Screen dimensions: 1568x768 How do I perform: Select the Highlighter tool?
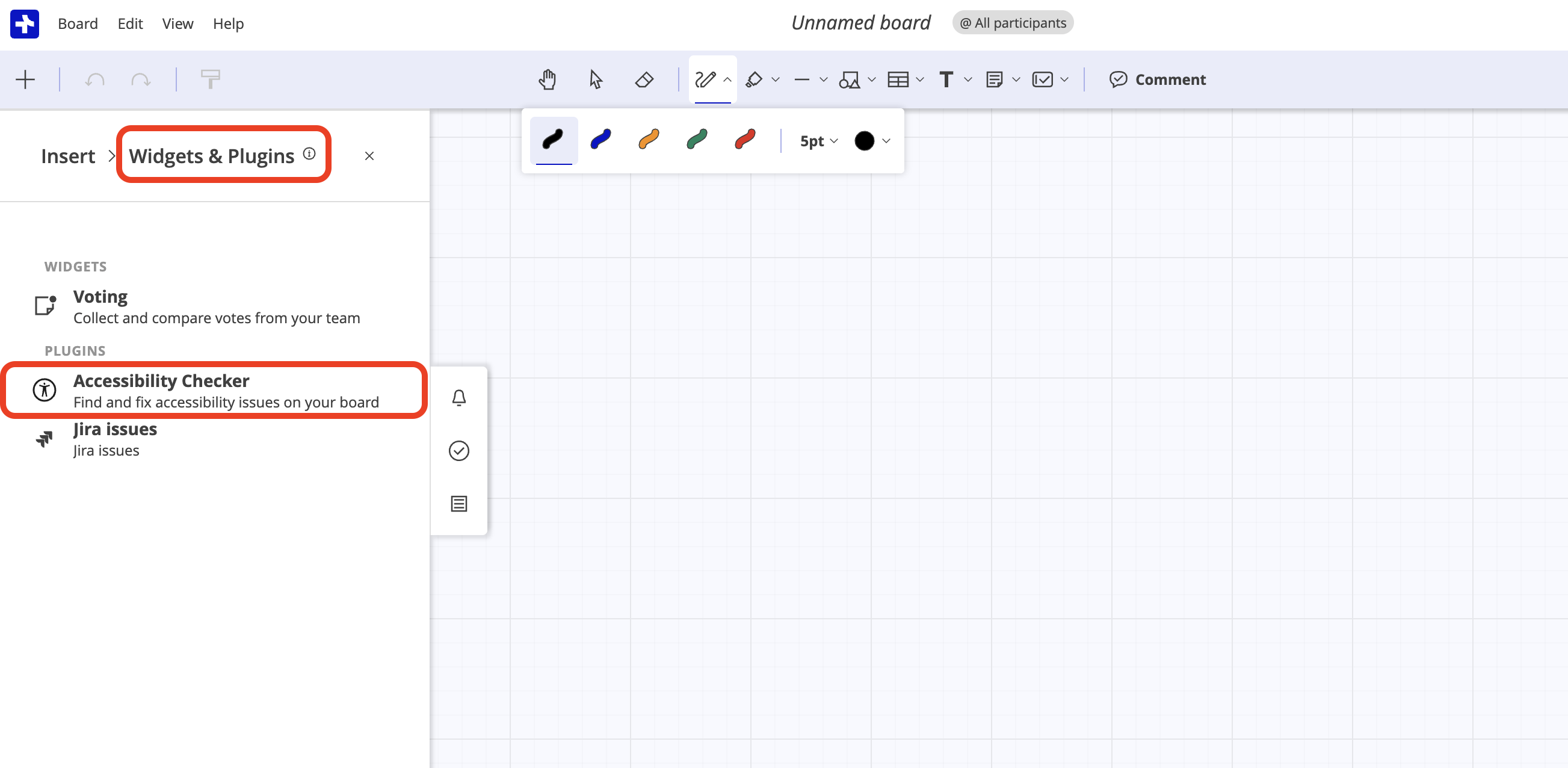(x=754, y=80)
